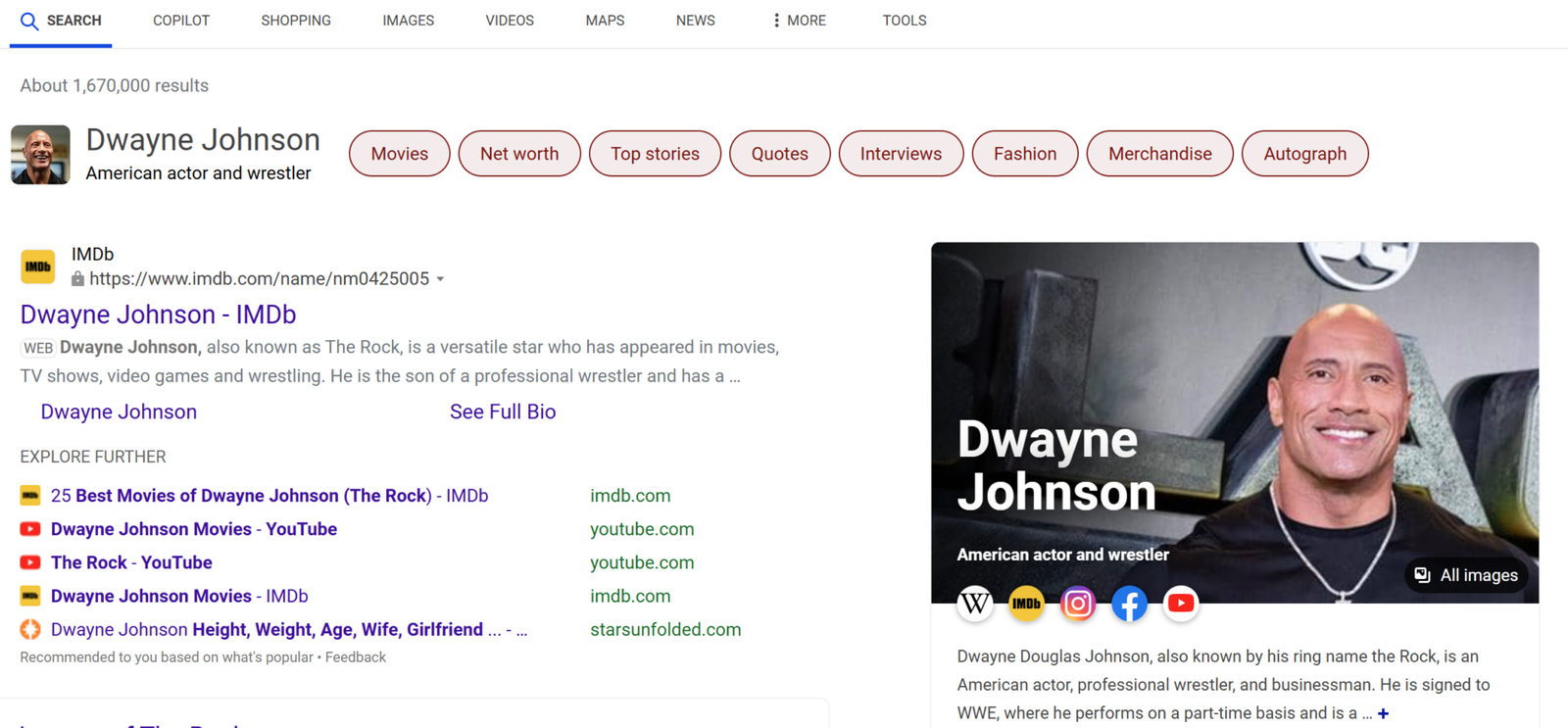Open the Facebook profile icon

[1129, 604]
